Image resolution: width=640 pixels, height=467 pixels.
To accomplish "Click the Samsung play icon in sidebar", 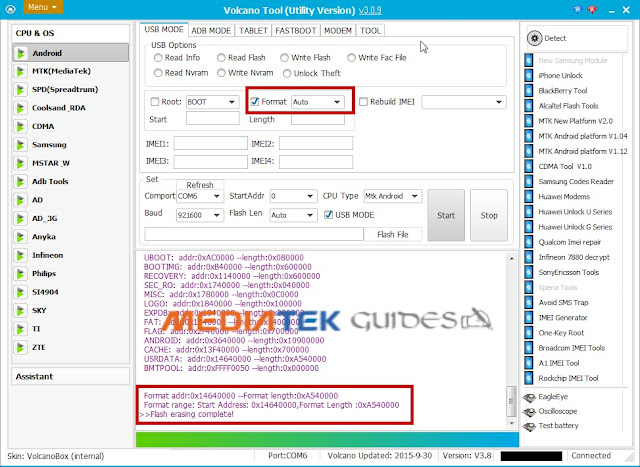I will click(20, 145).
